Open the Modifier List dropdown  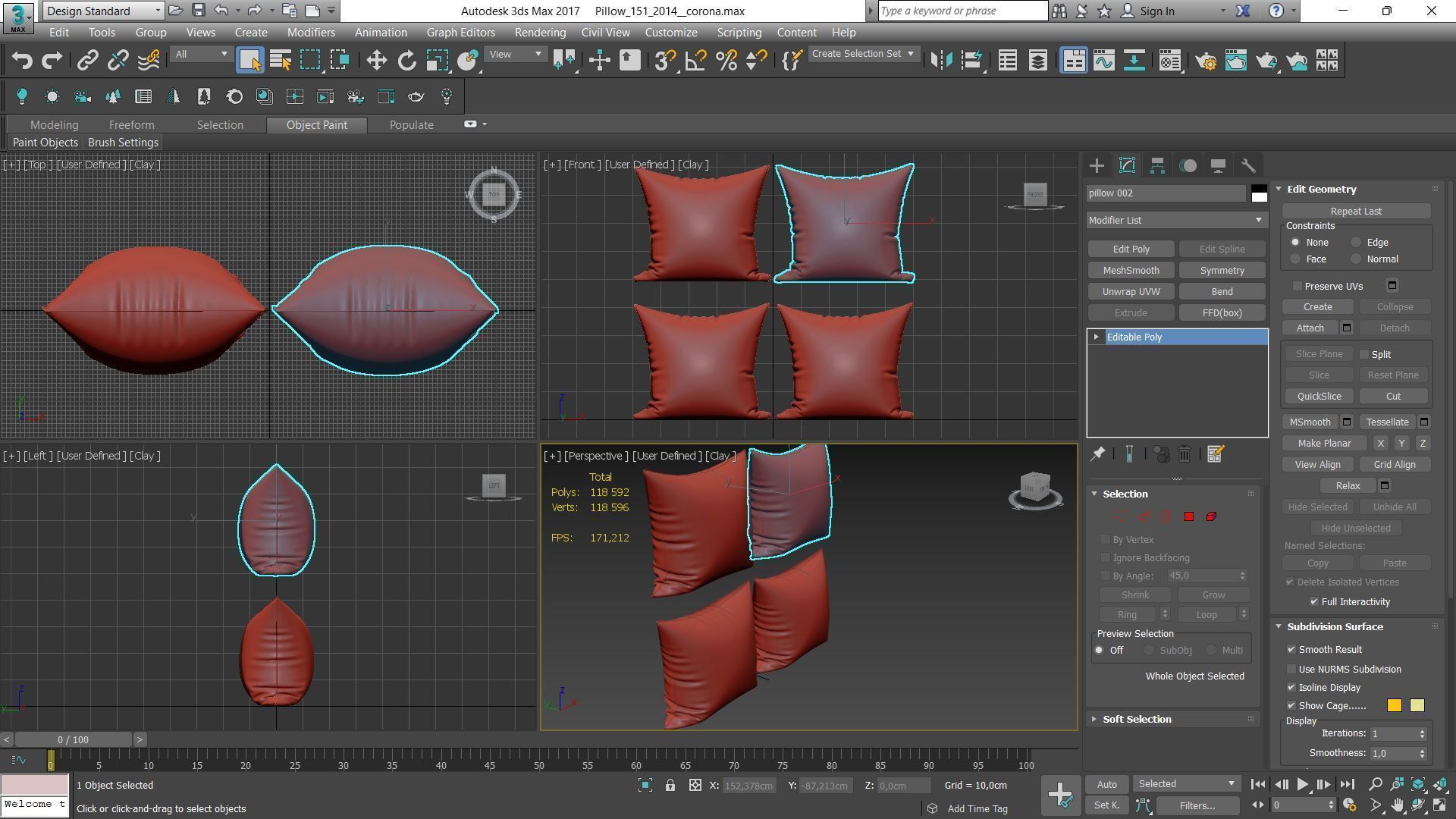(1177, 220)
